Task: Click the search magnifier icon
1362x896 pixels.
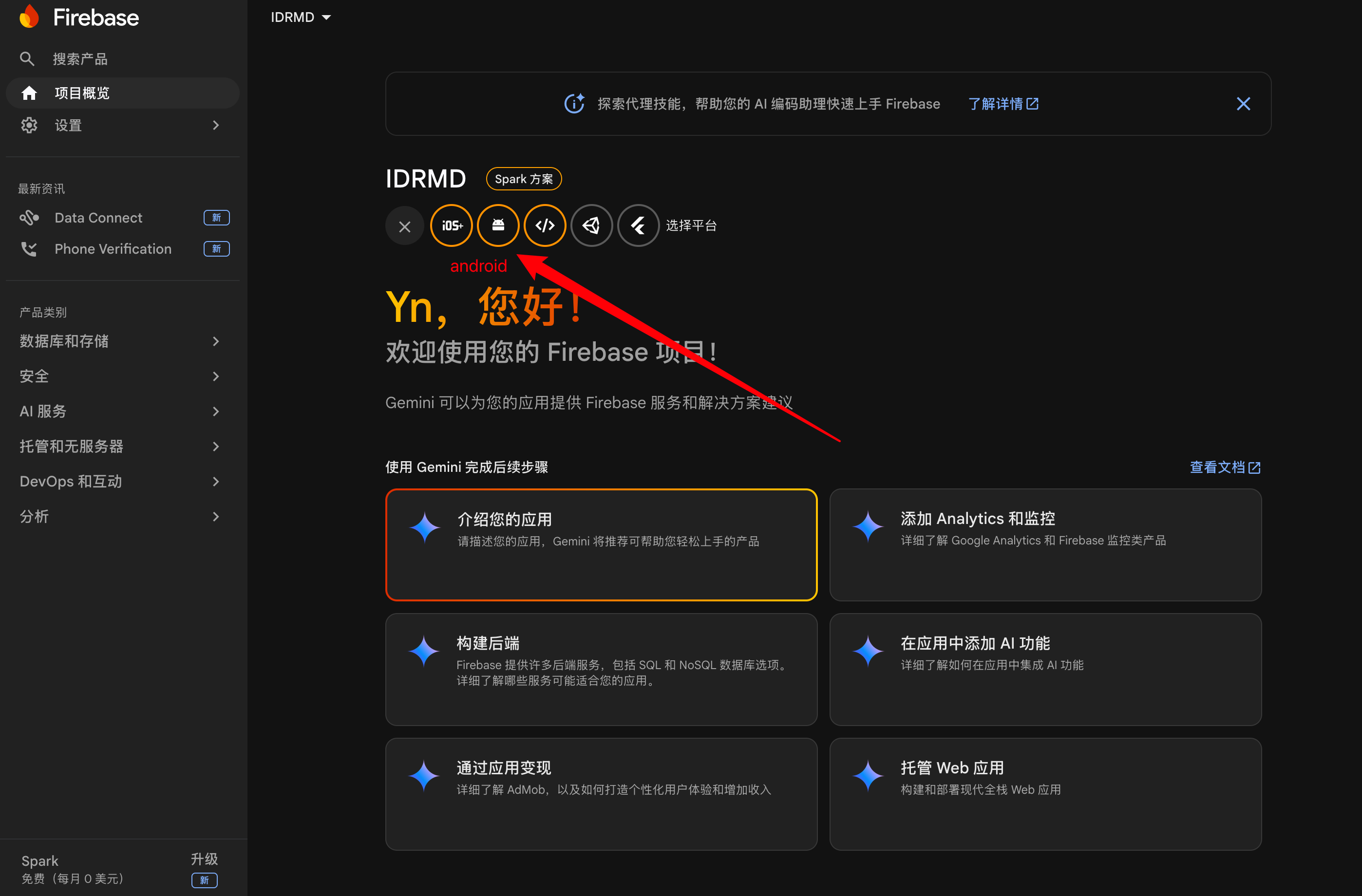Action: coord(27,58)
